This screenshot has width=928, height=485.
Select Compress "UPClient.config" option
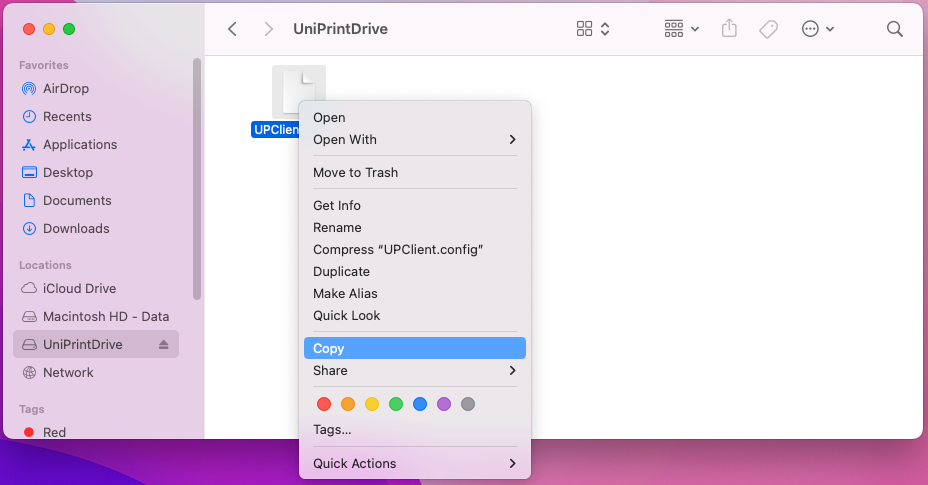click(x=414, y=249)
